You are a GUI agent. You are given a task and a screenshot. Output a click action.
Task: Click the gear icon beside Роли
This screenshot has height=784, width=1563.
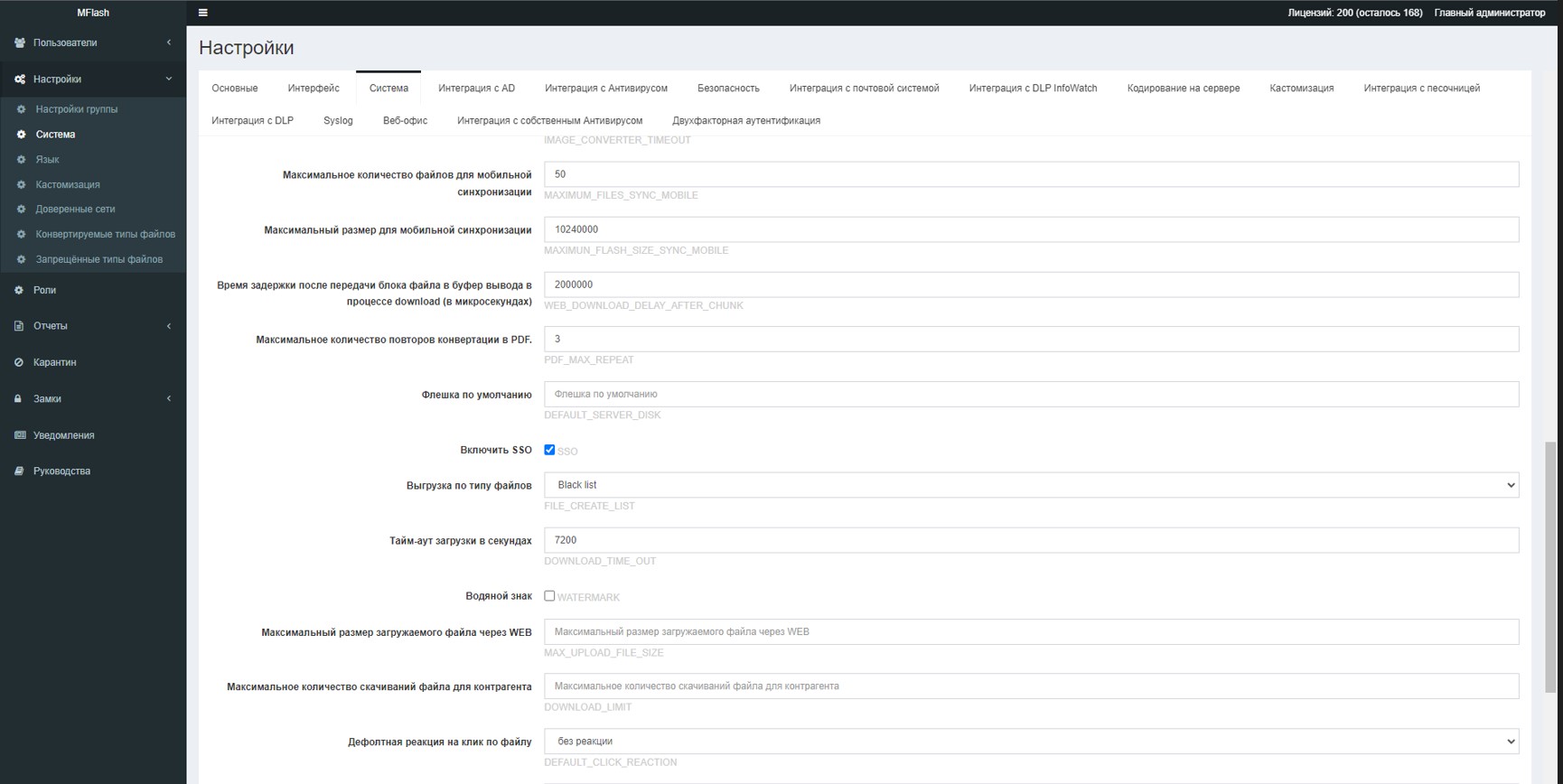[19, 290]
